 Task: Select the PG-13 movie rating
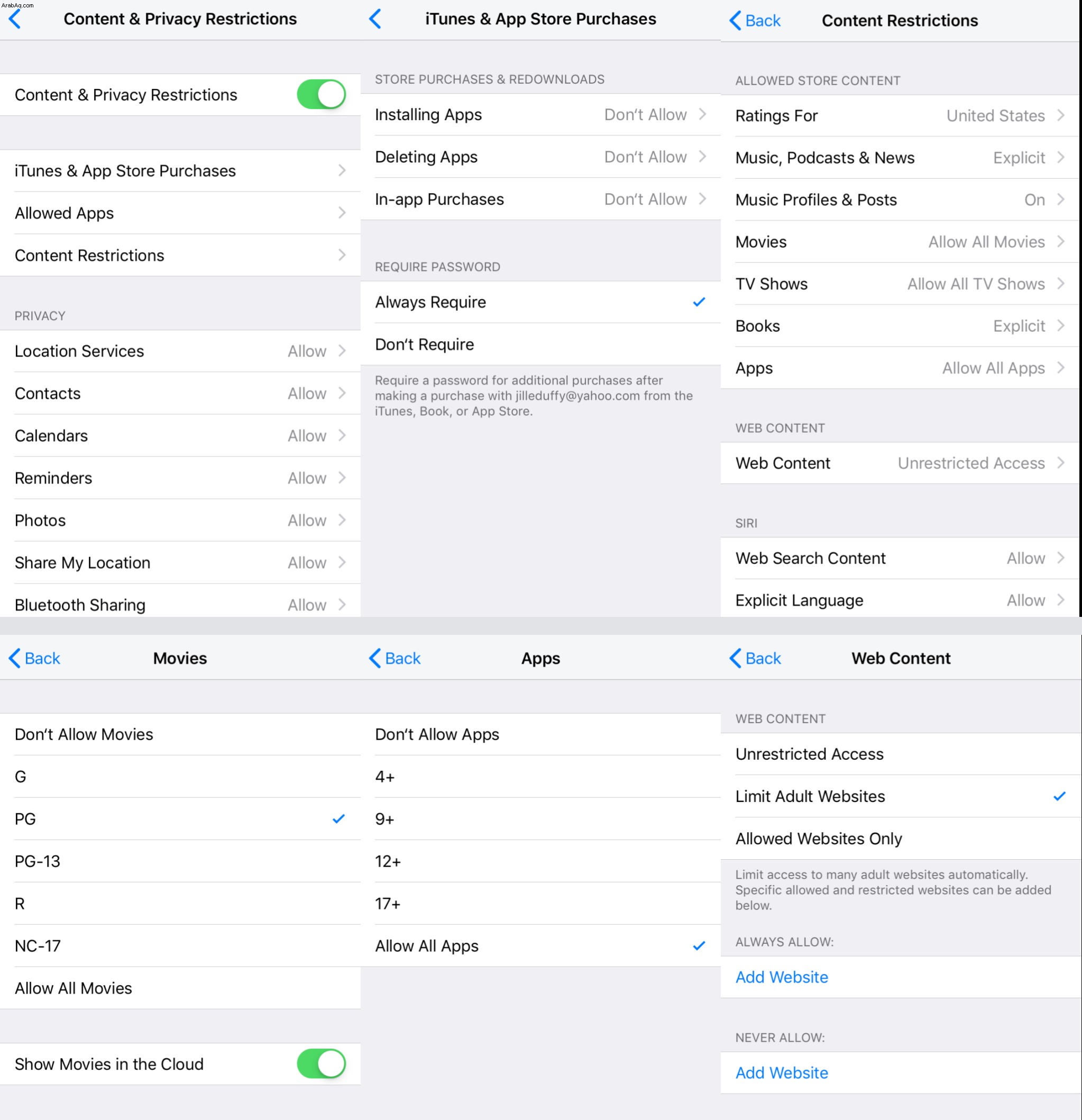coord(180,861)
